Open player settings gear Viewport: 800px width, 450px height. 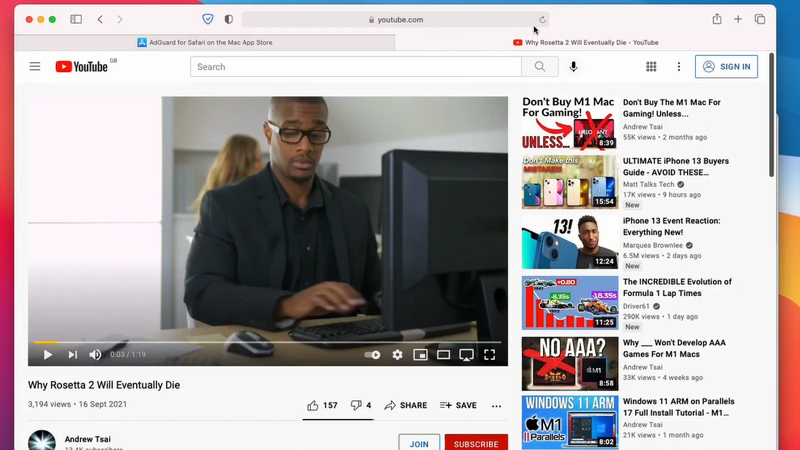[x=397, y=355]
